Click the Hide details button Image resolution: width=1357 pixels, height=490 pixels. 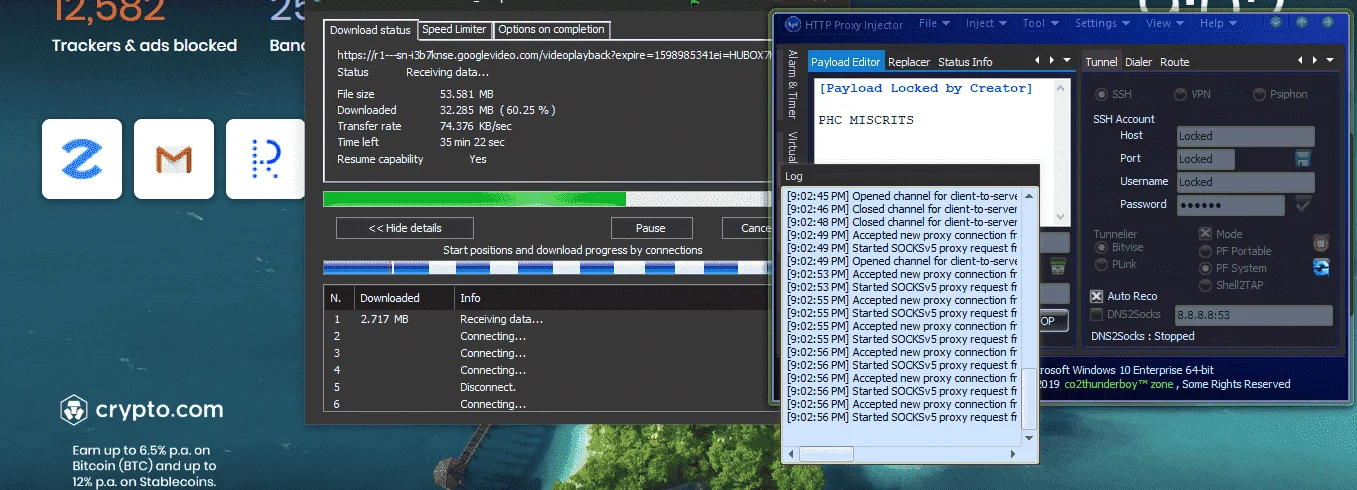coord(405,228)
